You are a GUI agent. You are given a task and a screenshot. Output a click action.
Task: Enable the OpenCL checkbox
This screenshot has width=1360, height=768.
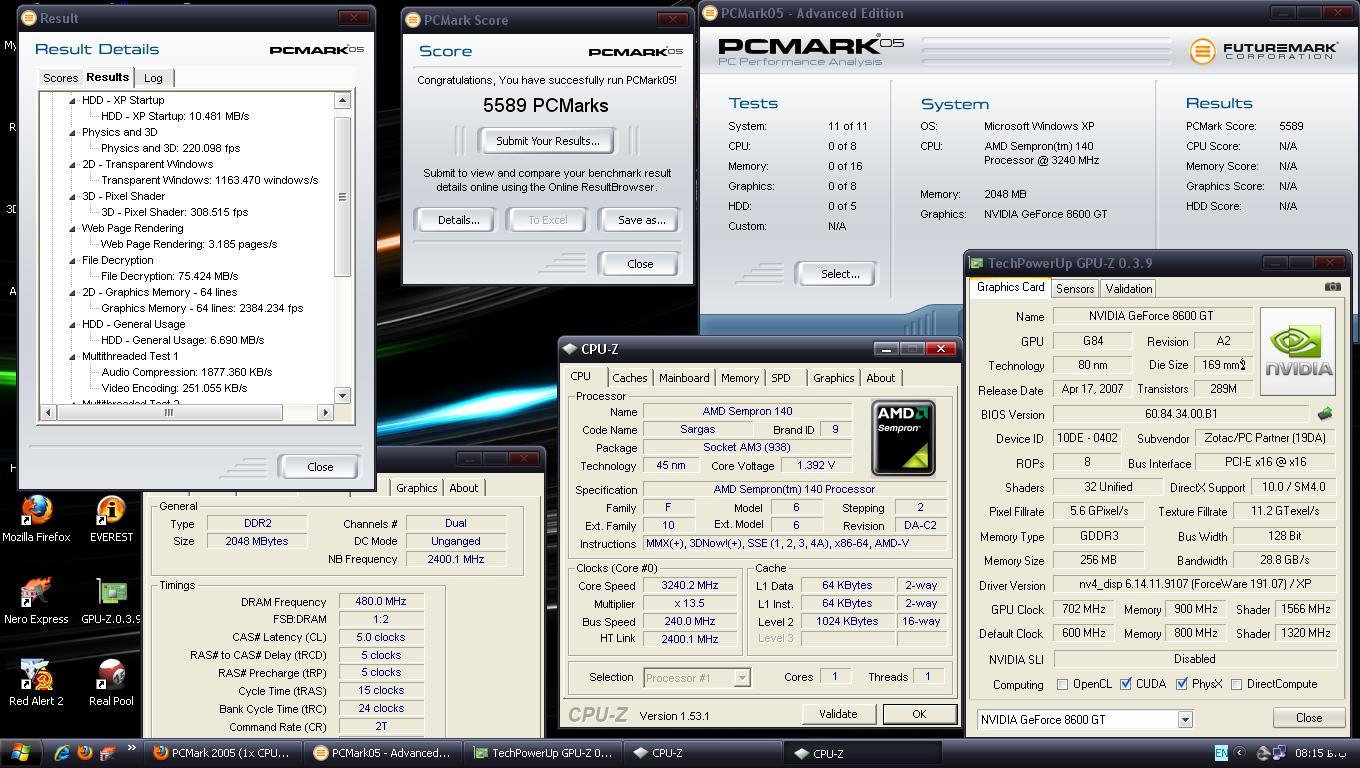[x=1062, y=684]
